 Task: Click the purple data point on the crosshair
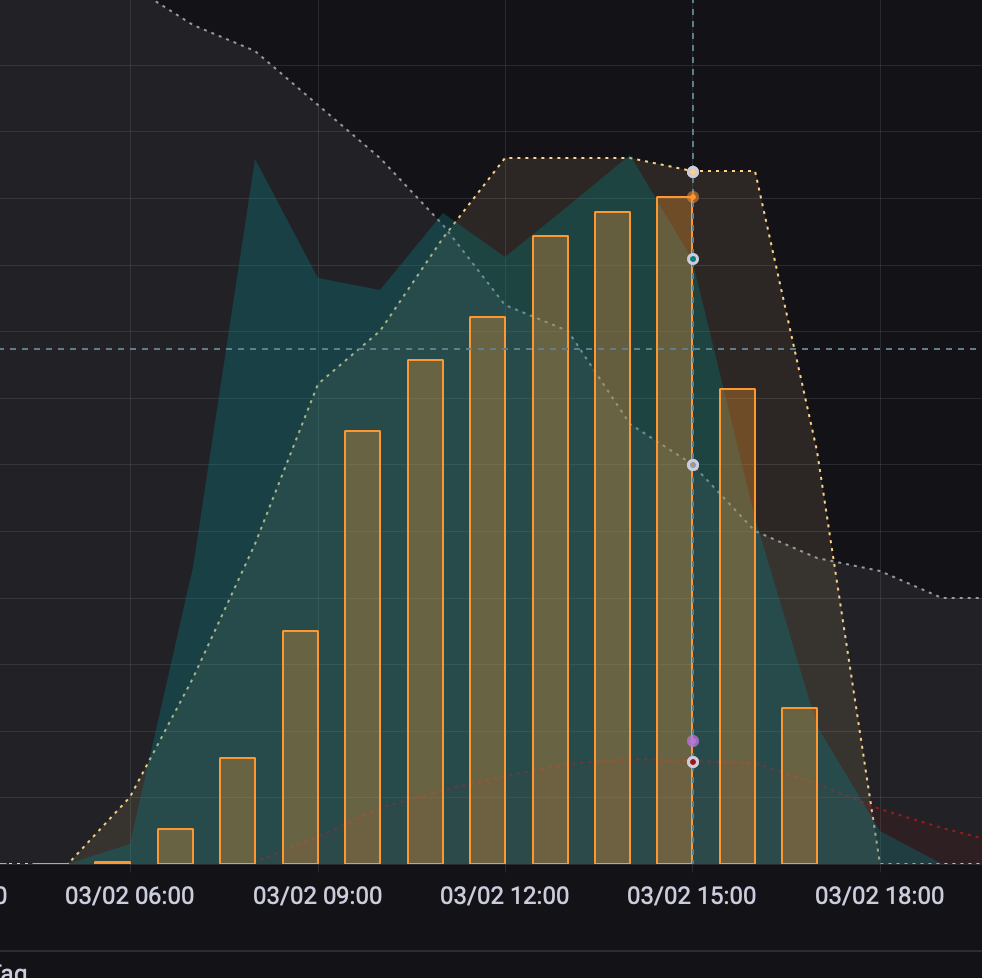tap(693, 741)
